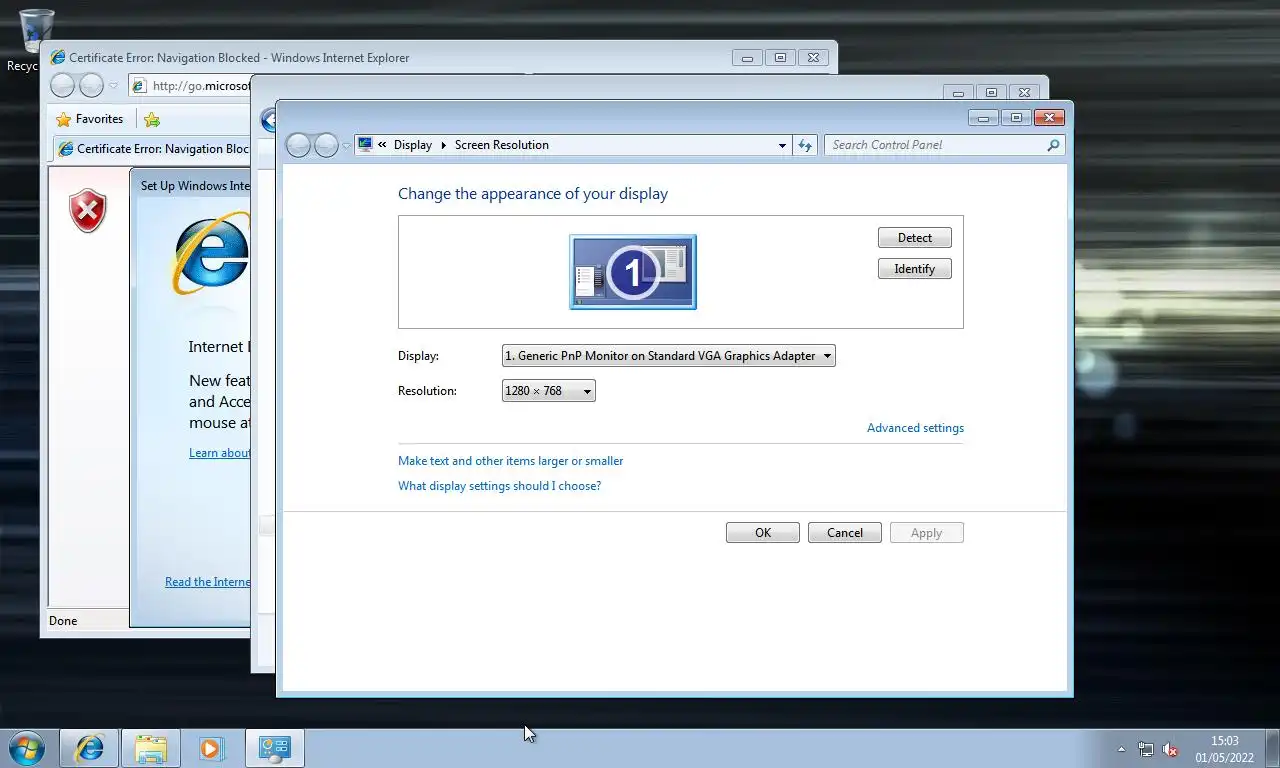This screenshot has width=1280, height=768.
Task: Click the Favorites button in Internet Explorer
Action: (90, 119)
